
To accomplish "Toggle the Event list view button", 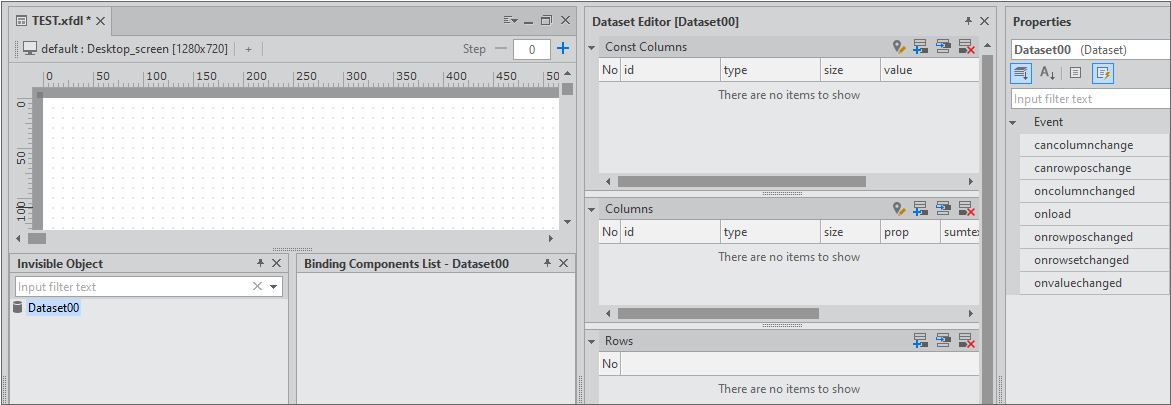I will click(x=1102, y=73).
